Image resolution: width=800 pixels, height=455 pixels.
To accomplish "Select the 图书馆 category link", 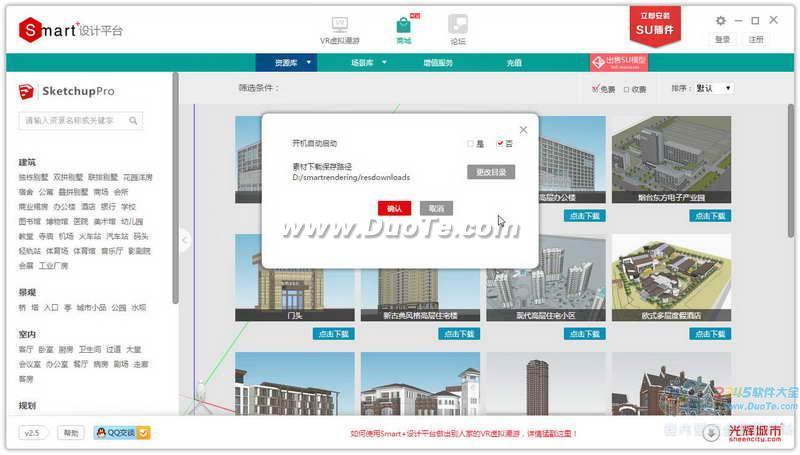I will tap(29, 222).
